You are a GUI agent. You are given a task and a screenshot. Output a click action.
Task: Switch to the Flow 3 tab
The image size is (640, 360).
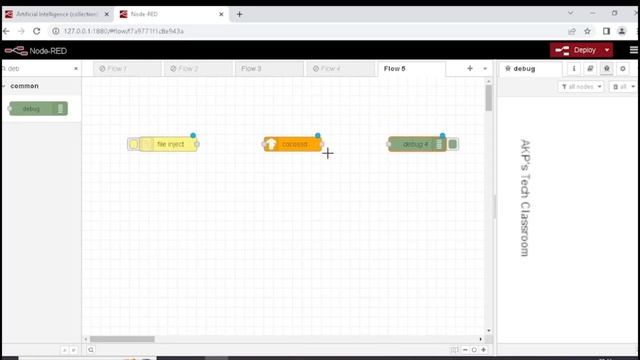click(269, 69)
